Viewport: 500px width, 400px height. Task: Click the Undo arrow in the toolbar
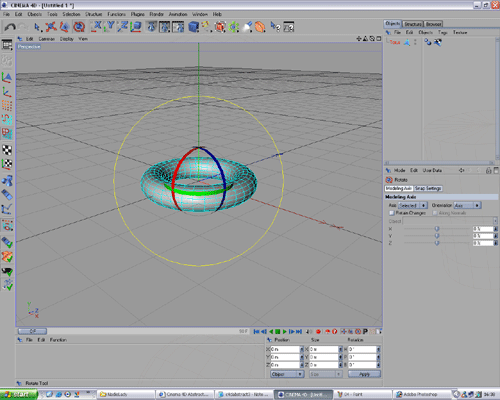[x=10, y=27]
